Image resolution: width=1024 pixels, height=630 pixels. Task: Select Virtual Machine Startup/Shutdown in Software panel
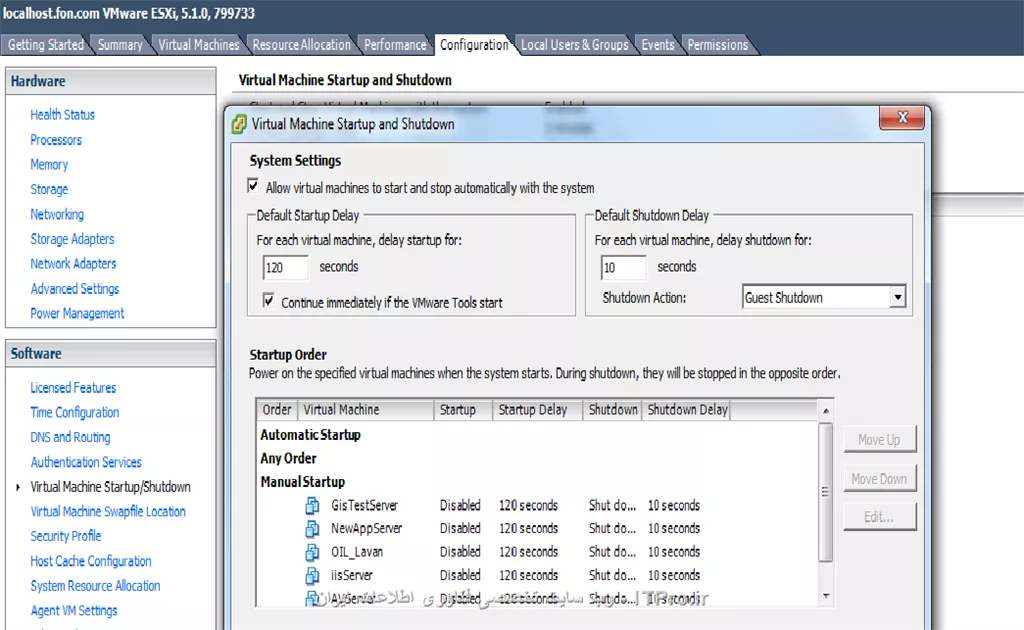110,487
